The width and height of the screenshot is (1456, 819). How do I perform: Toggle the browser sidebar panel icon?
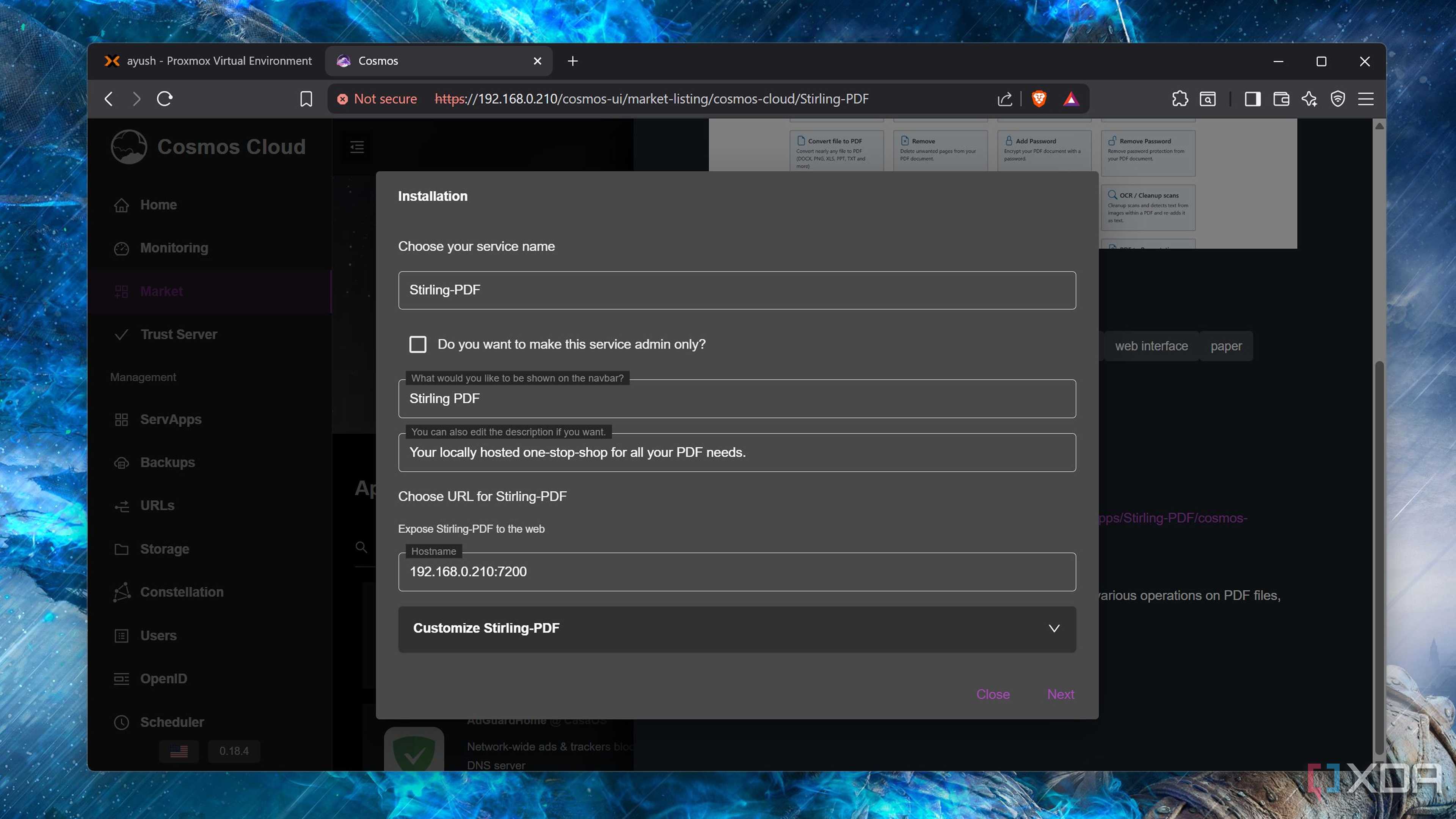tap(1252, 99)
